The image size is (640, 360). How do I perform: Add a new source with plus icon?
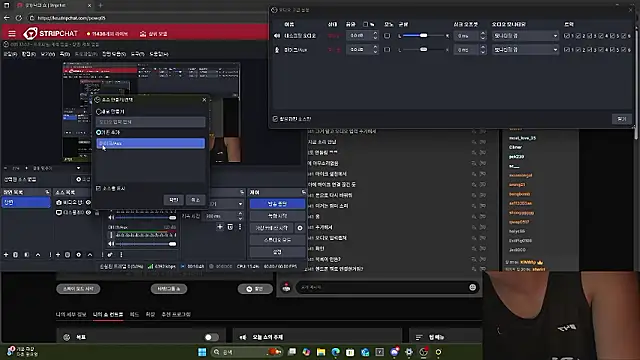[58, 255]
